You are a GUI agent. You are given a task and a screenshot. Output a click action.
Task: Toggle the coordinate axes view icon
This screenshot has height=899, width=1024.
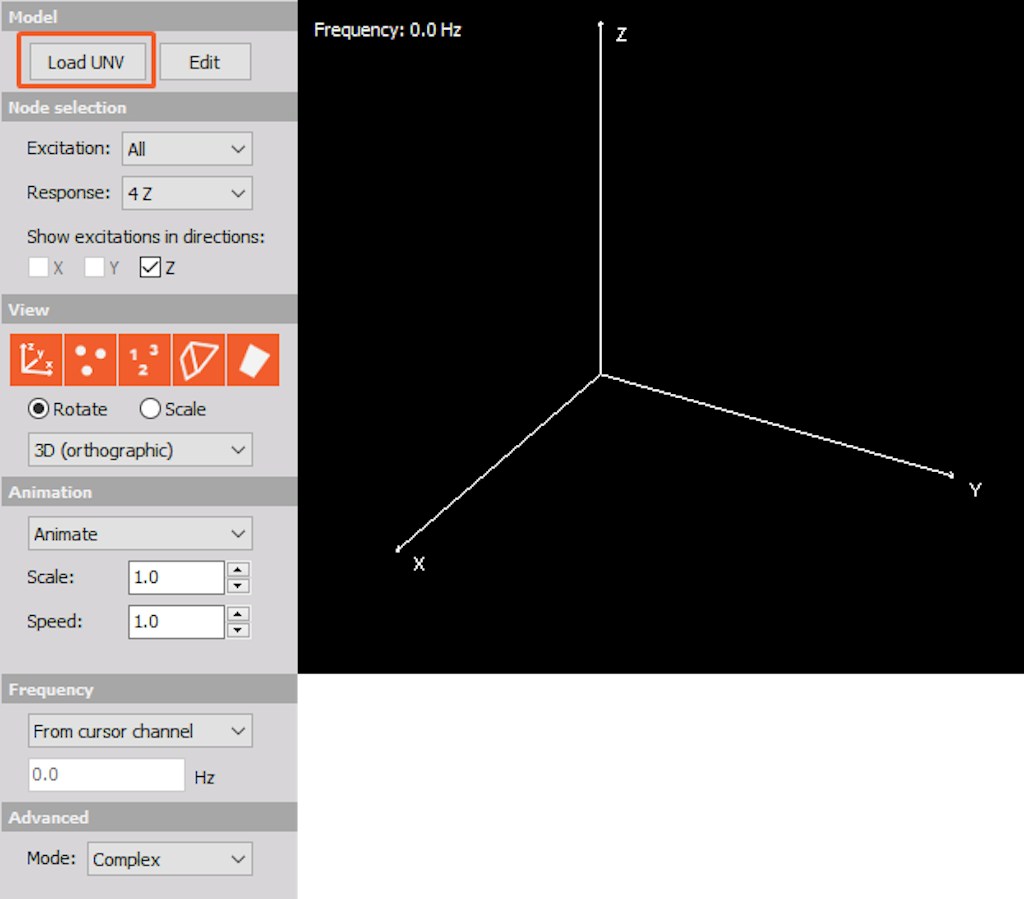tap(36, 360)
